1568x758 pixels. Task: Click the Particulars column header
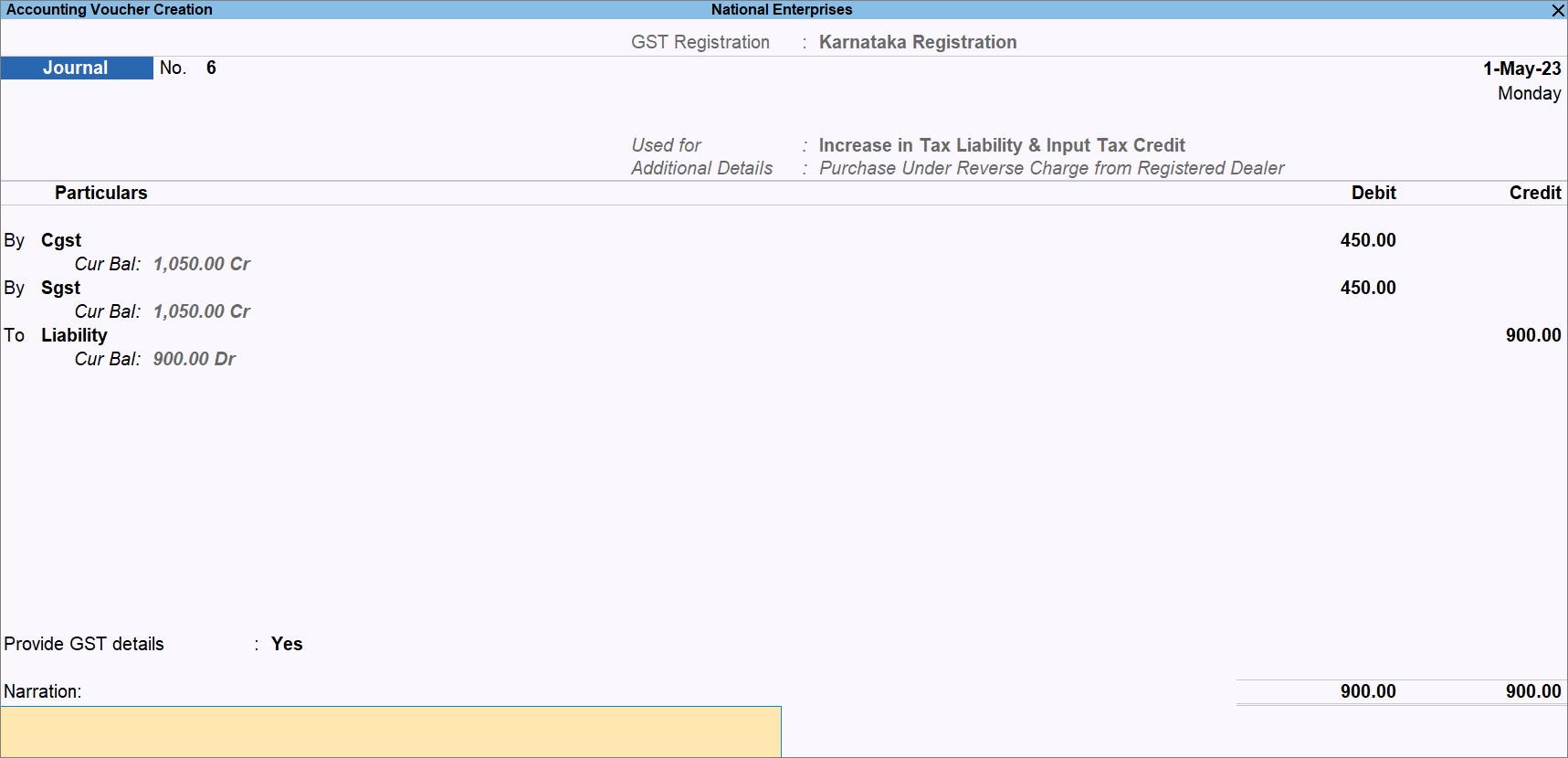click(100, 194)
